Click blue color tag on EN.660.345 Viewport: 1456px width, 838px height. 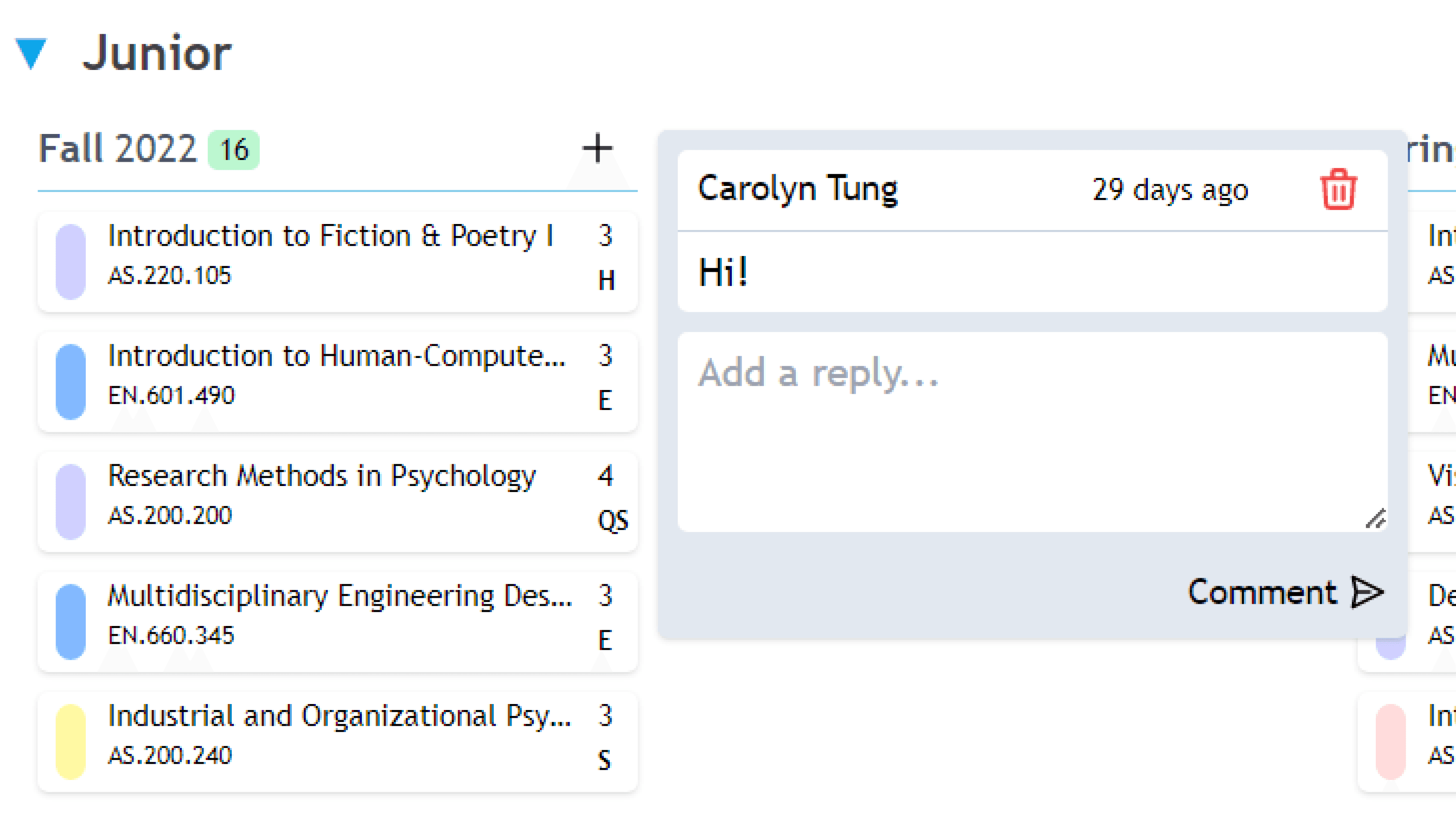71,622
